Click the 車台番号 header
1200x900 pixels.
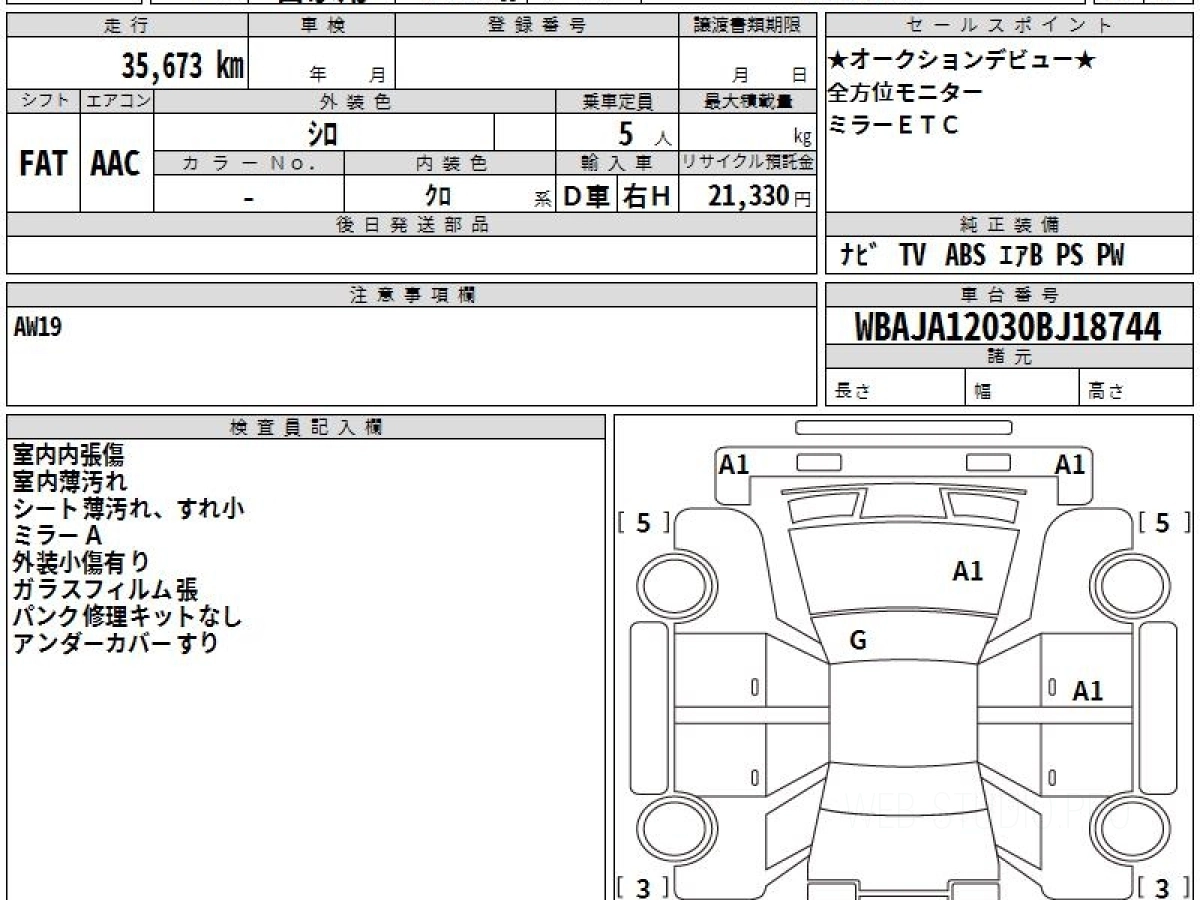[x=1010, y=295]
